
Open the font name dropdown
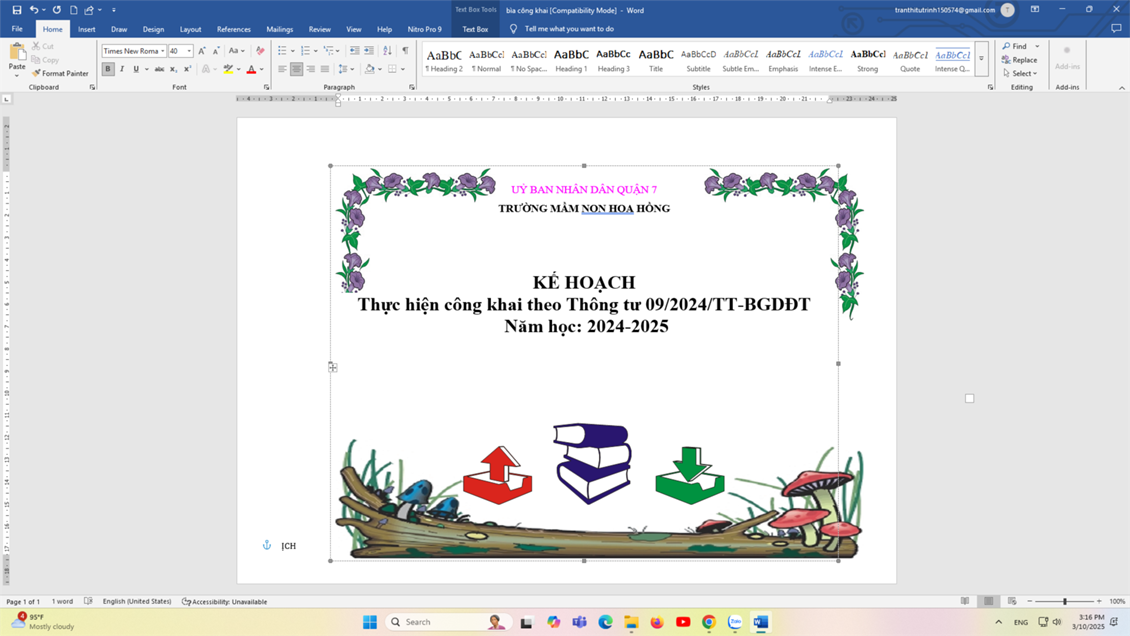point(163,51)
